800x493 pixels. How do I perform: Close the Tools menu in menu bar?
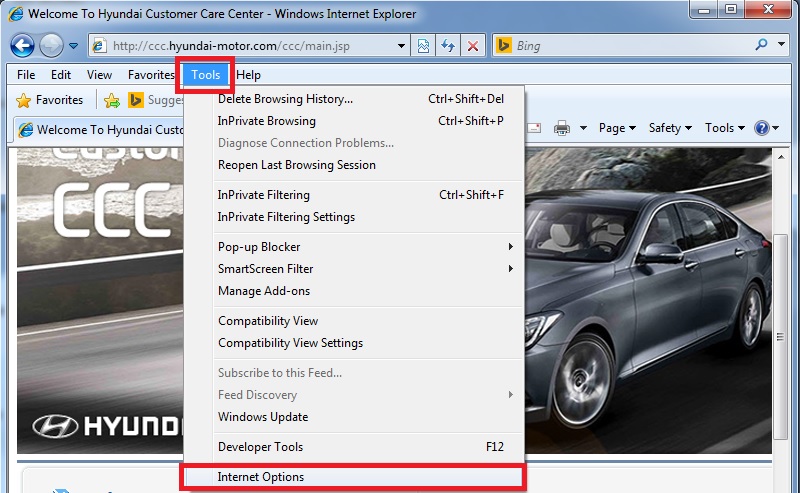tap(206, 75)
